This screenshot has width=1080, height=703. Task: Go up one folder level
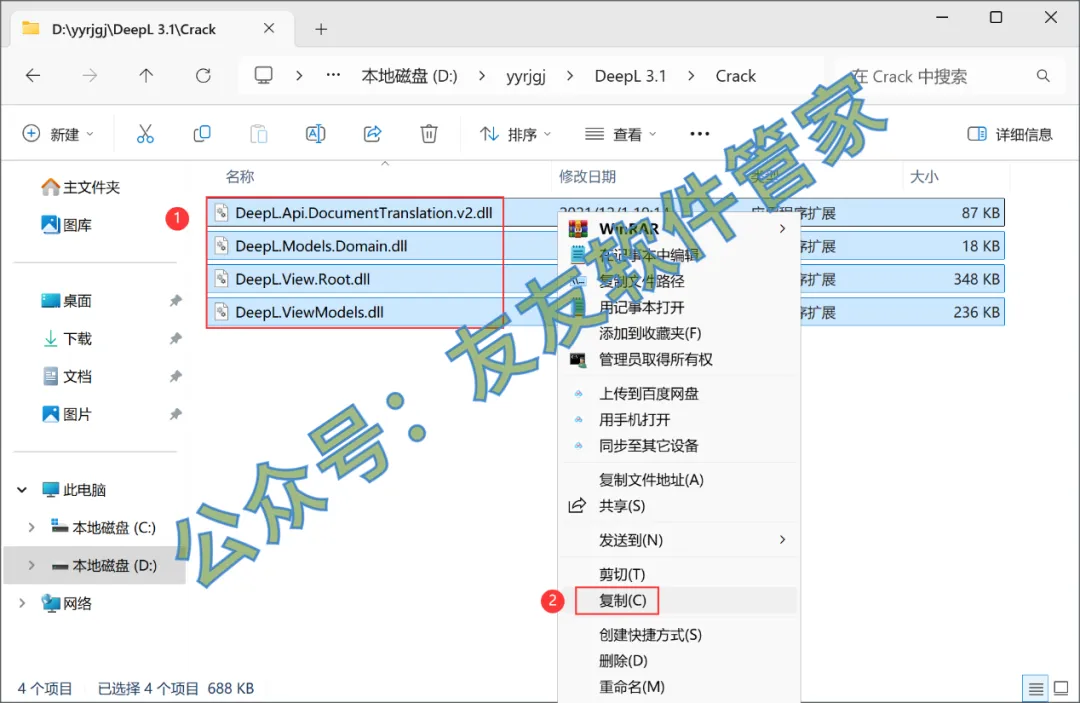tap(146, 76)
